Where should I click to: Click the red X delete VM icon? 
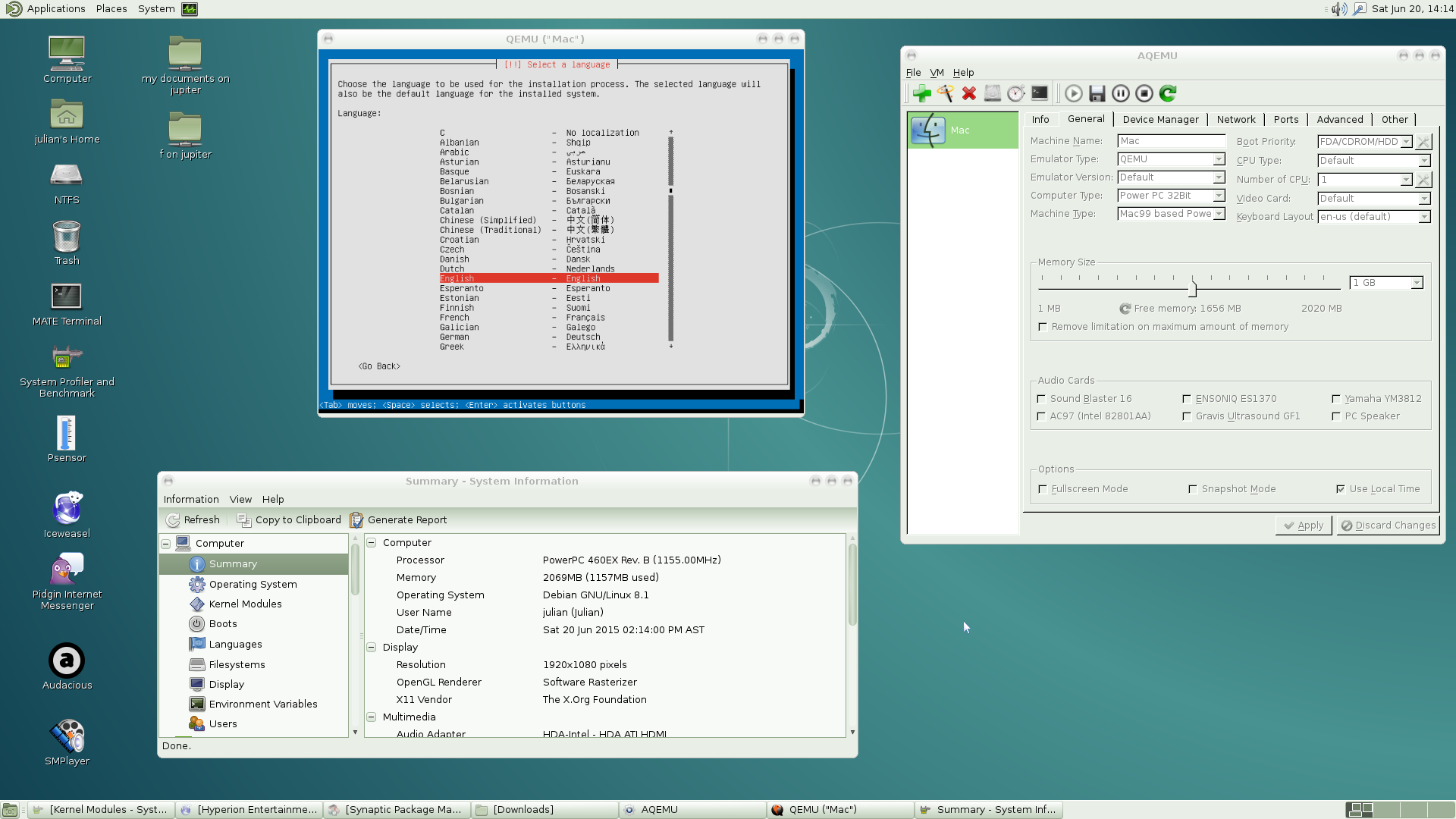pyautogui.click(x=968, y=93)
